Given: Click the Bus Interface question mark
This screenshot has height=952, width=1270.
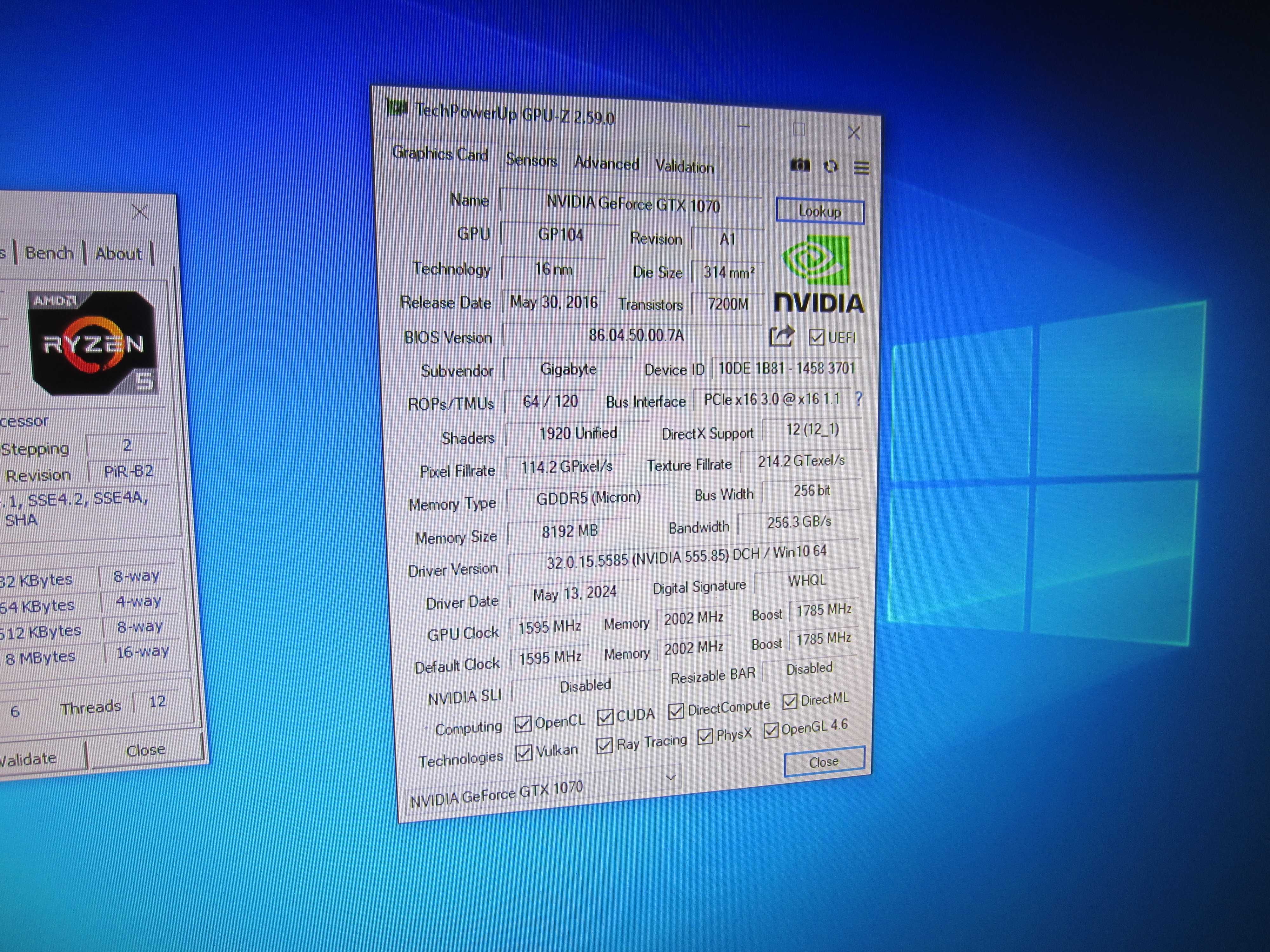Looking at the screenshot, I should (858, 399).
